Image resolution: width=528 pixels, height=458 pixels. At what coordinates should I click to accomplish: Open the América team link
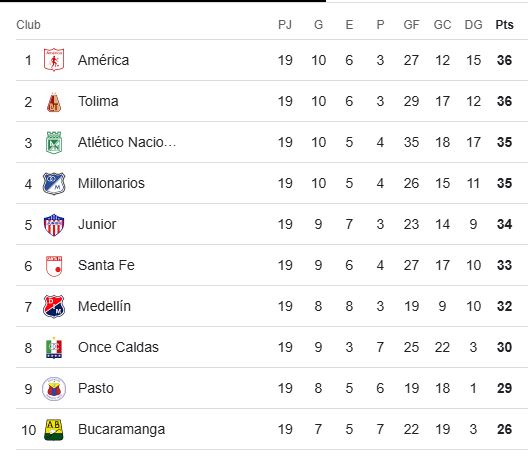click(x=103, y=60)
